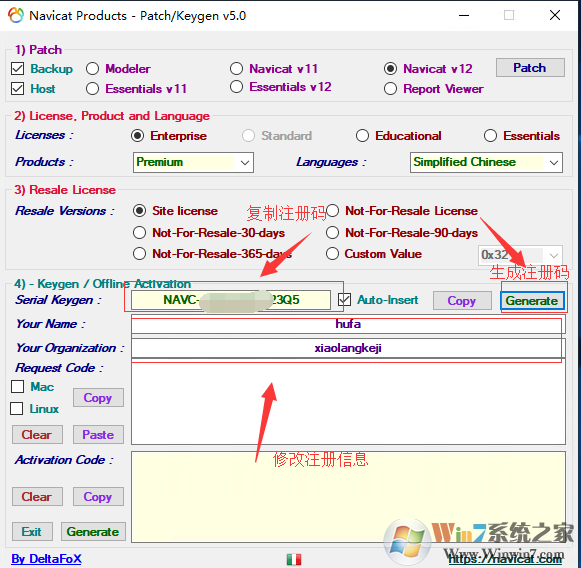Click Generate next to serial keygen
The image size is (581, 568).
click(x=532, y=300)
